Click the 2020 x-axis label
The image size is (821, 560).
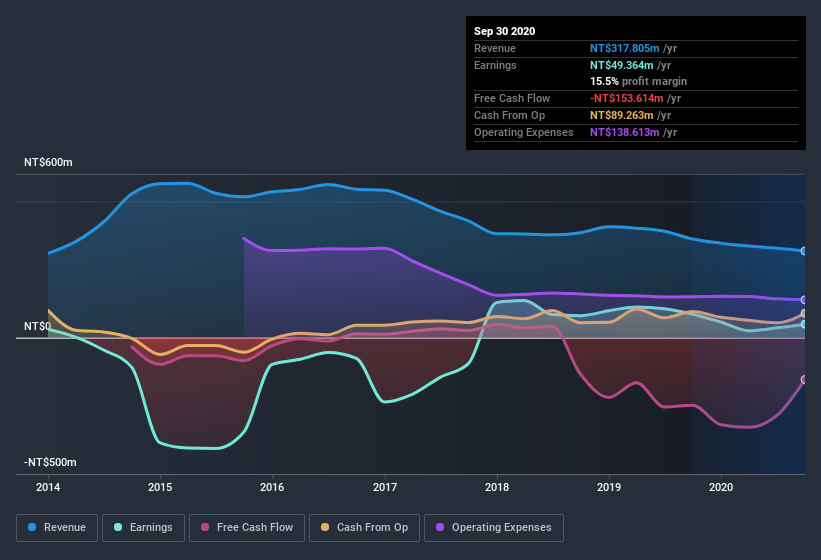(x=721, y=487)
